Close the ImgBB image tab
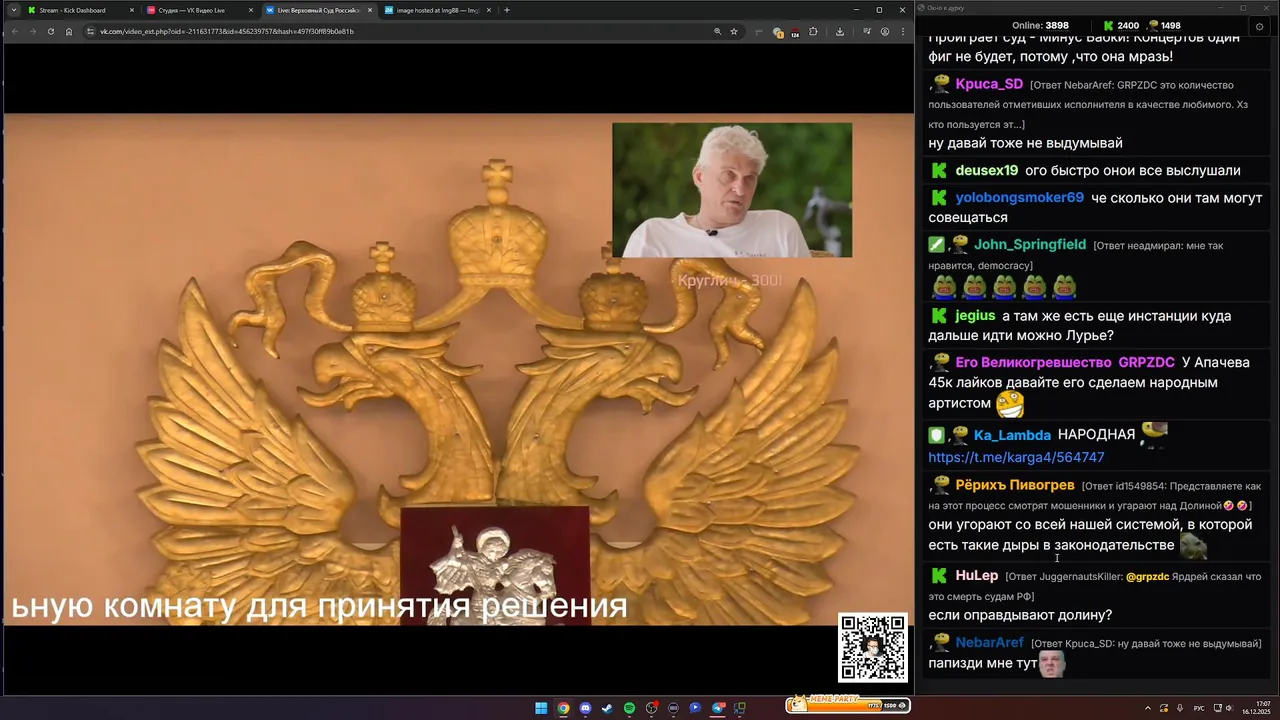 [488, 10]
